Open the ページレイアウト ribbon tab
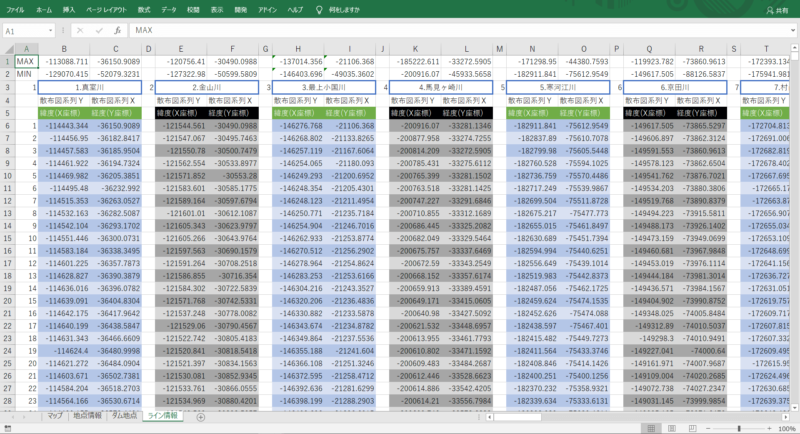 click(x=106, y=8)
